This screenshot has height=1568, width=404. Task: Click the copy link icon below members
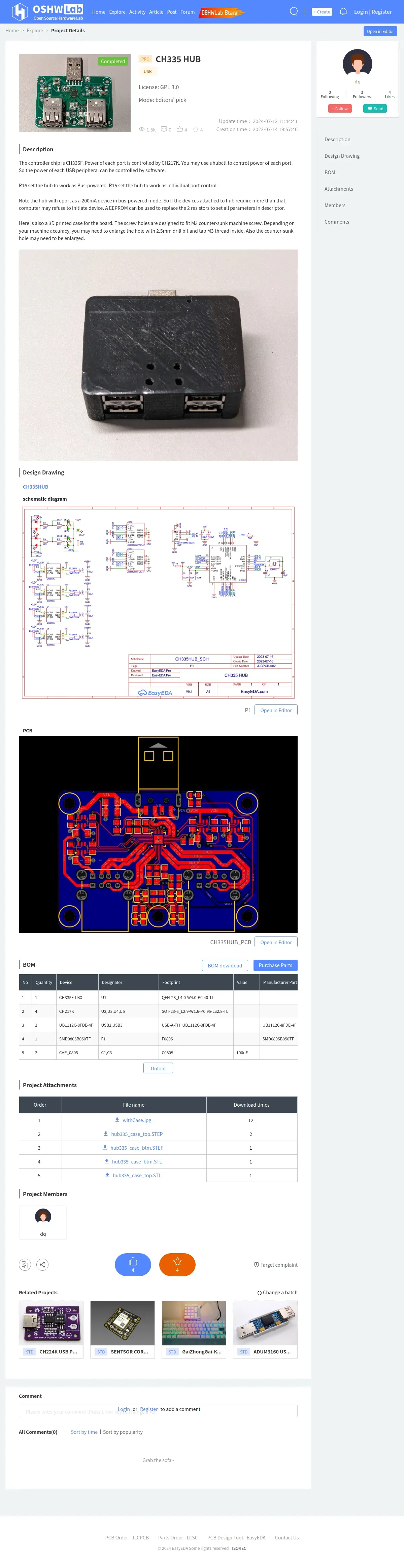(x=24, y=1264)
